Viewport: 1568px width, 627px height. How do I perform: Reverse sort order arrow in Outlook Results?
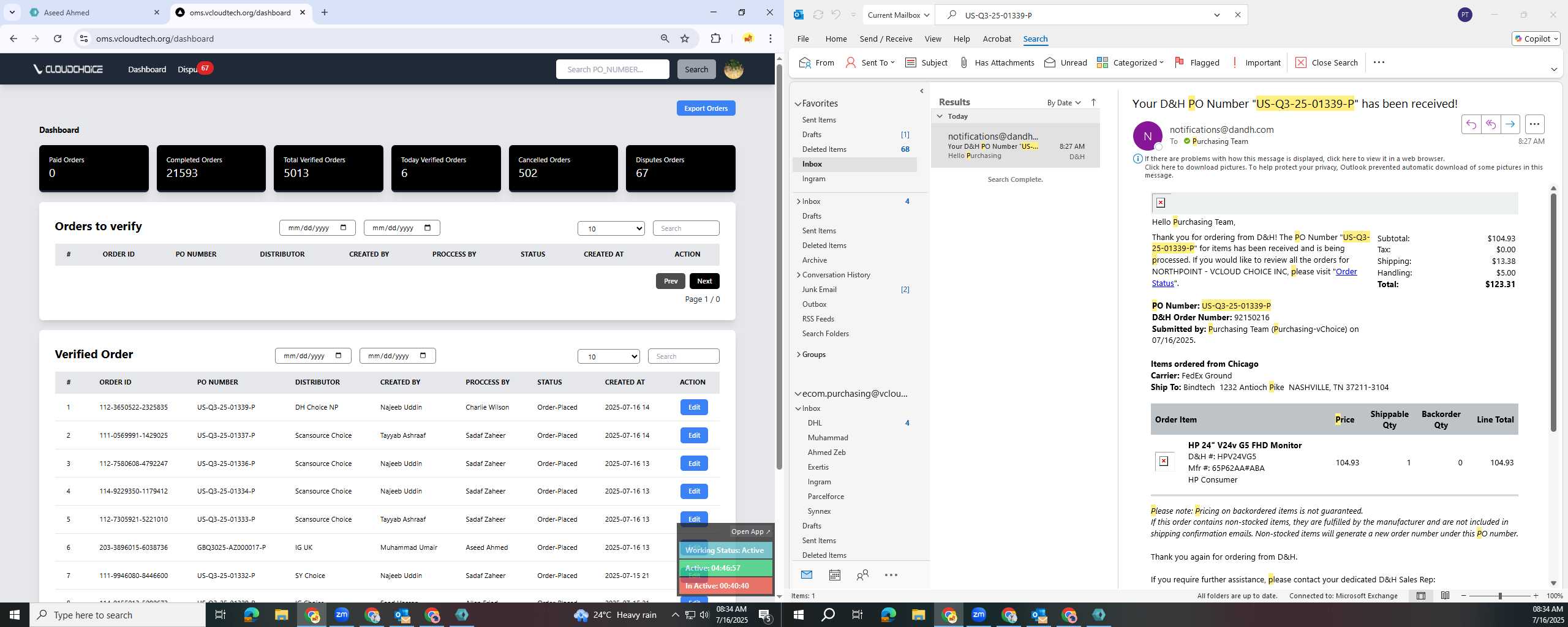point(1093,102)
